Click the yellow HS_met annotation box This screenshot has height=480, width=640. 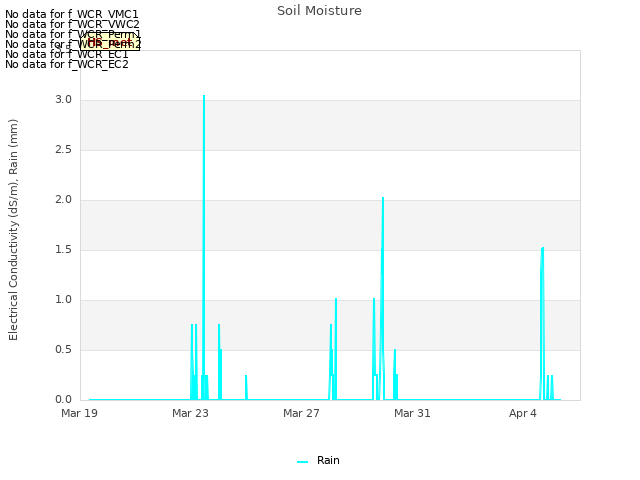click(110, 42)
